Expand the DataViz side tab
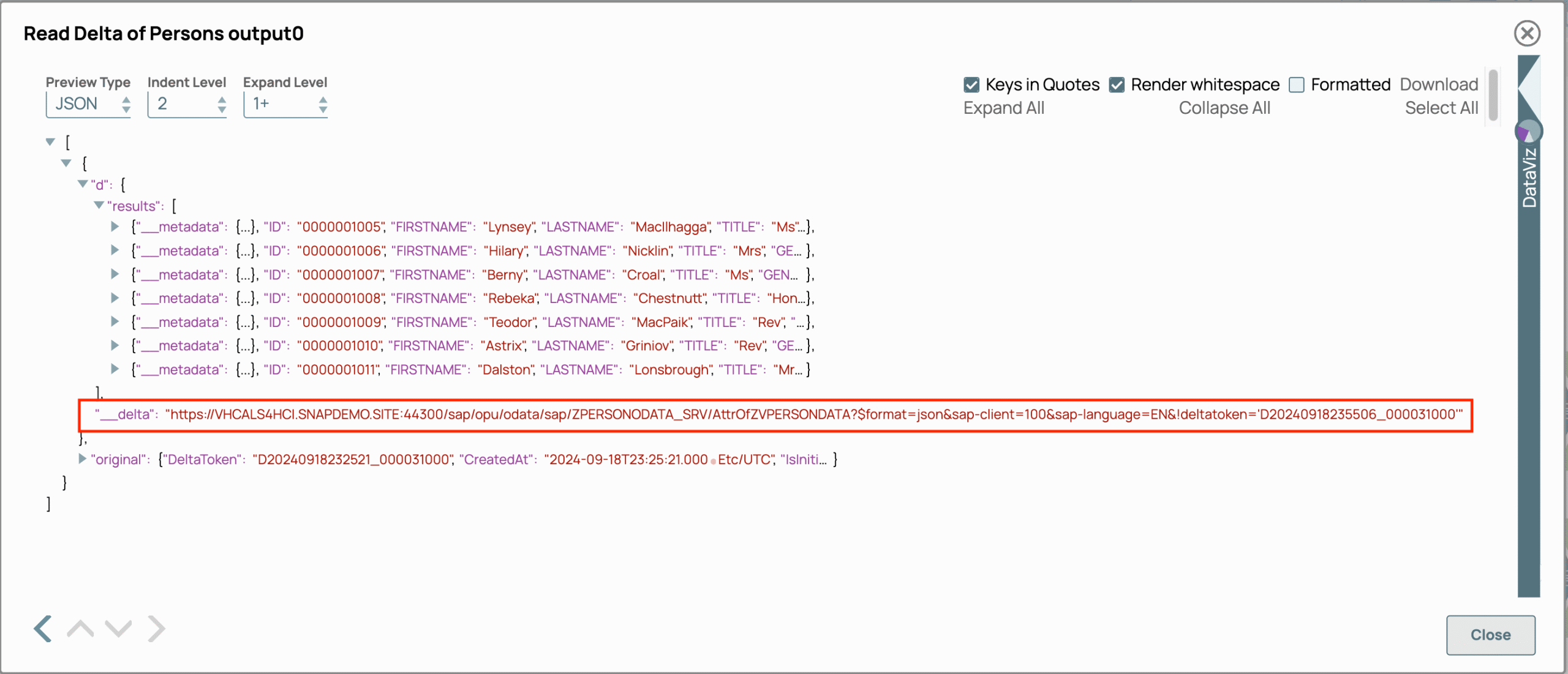 click(x=1529, y=178)
